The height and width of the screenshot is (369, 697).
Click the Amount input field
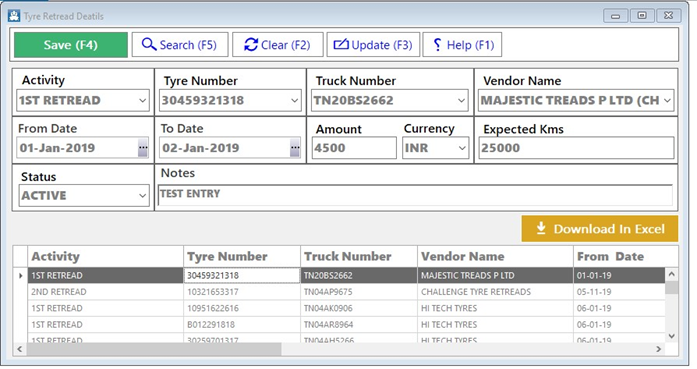[x=354, y=148]
